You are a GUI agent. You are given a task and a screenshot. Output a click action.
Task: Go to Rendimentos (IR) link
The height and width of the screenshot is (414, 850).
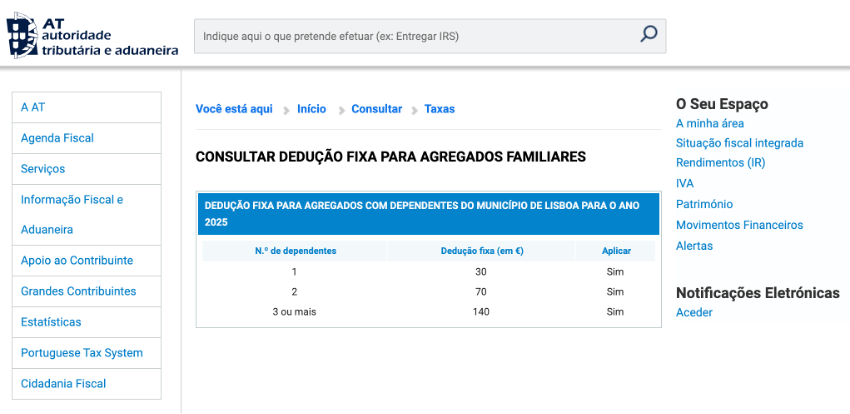(720, 163)
